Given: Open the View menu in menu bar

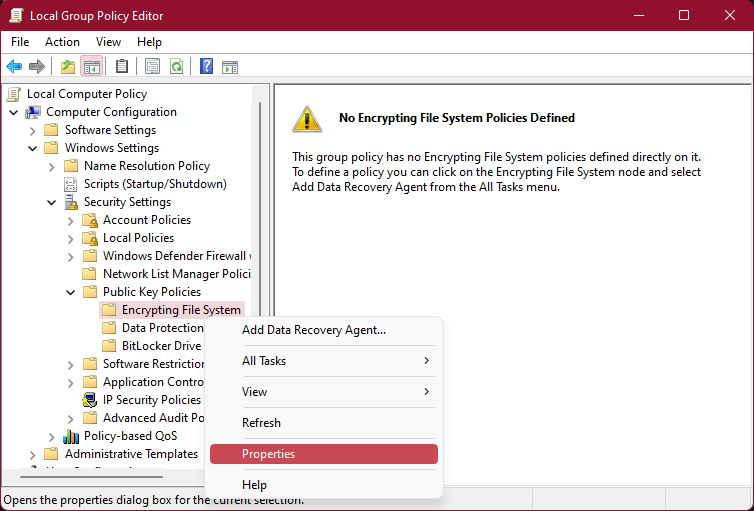Looking at the screenshot, I should (x=108, y=42).
